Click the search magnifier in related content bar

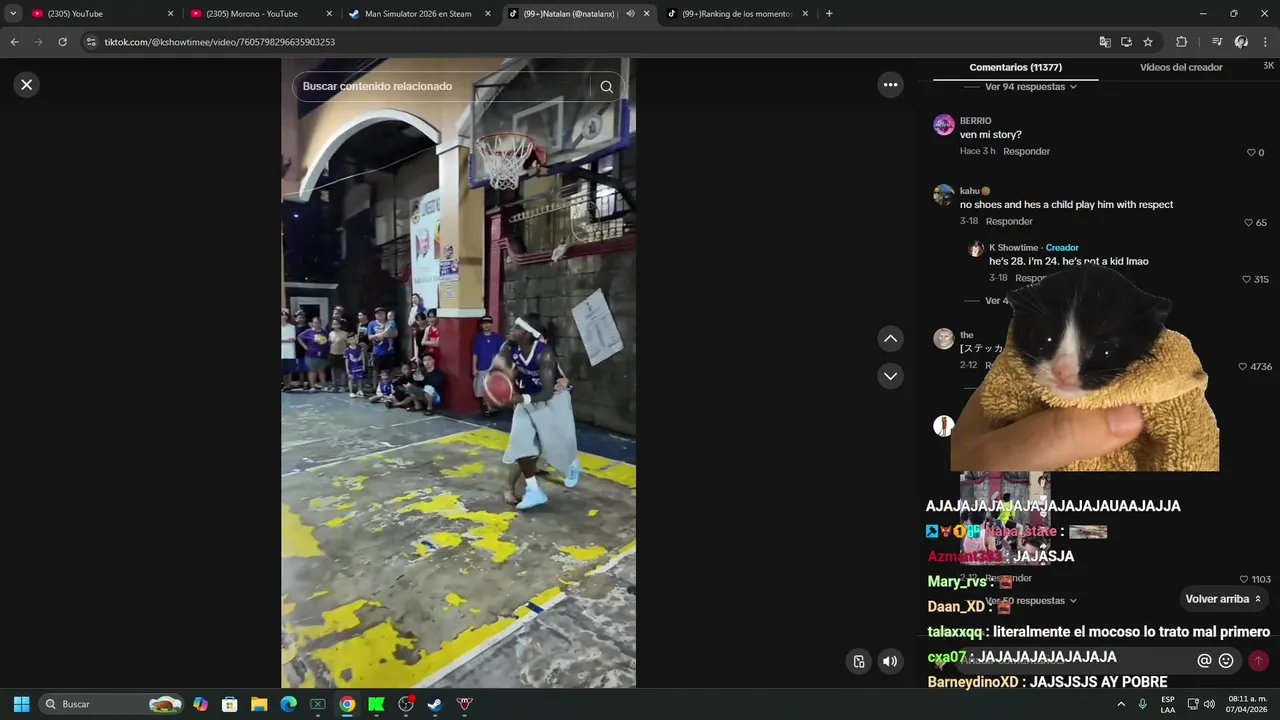click(606, 87)
